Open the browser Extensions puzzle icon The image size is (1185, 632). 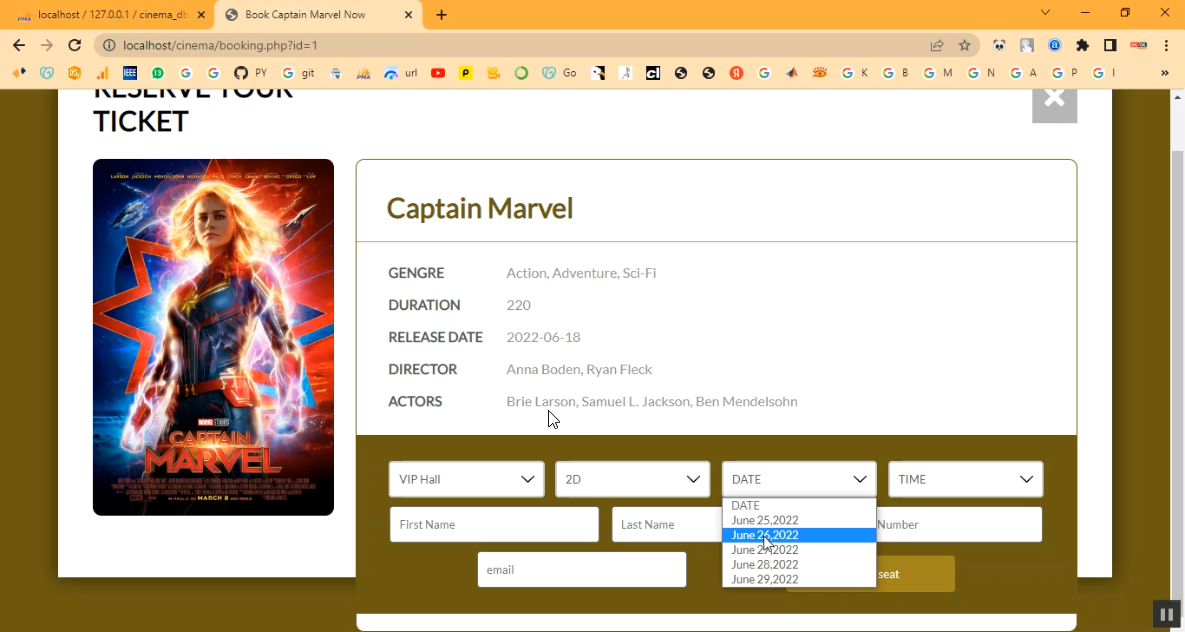pos(1082,45)
